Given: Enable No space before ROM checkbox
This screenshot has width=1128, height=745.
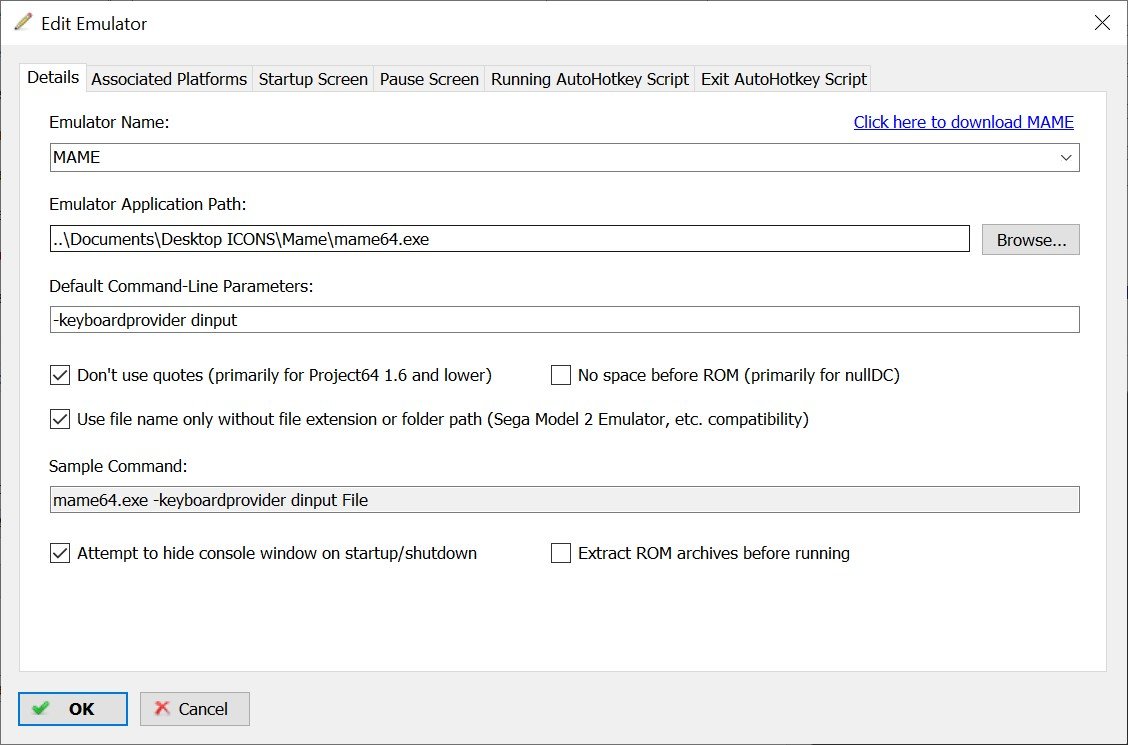Looking at the screenshot, I should pos(560,375).
